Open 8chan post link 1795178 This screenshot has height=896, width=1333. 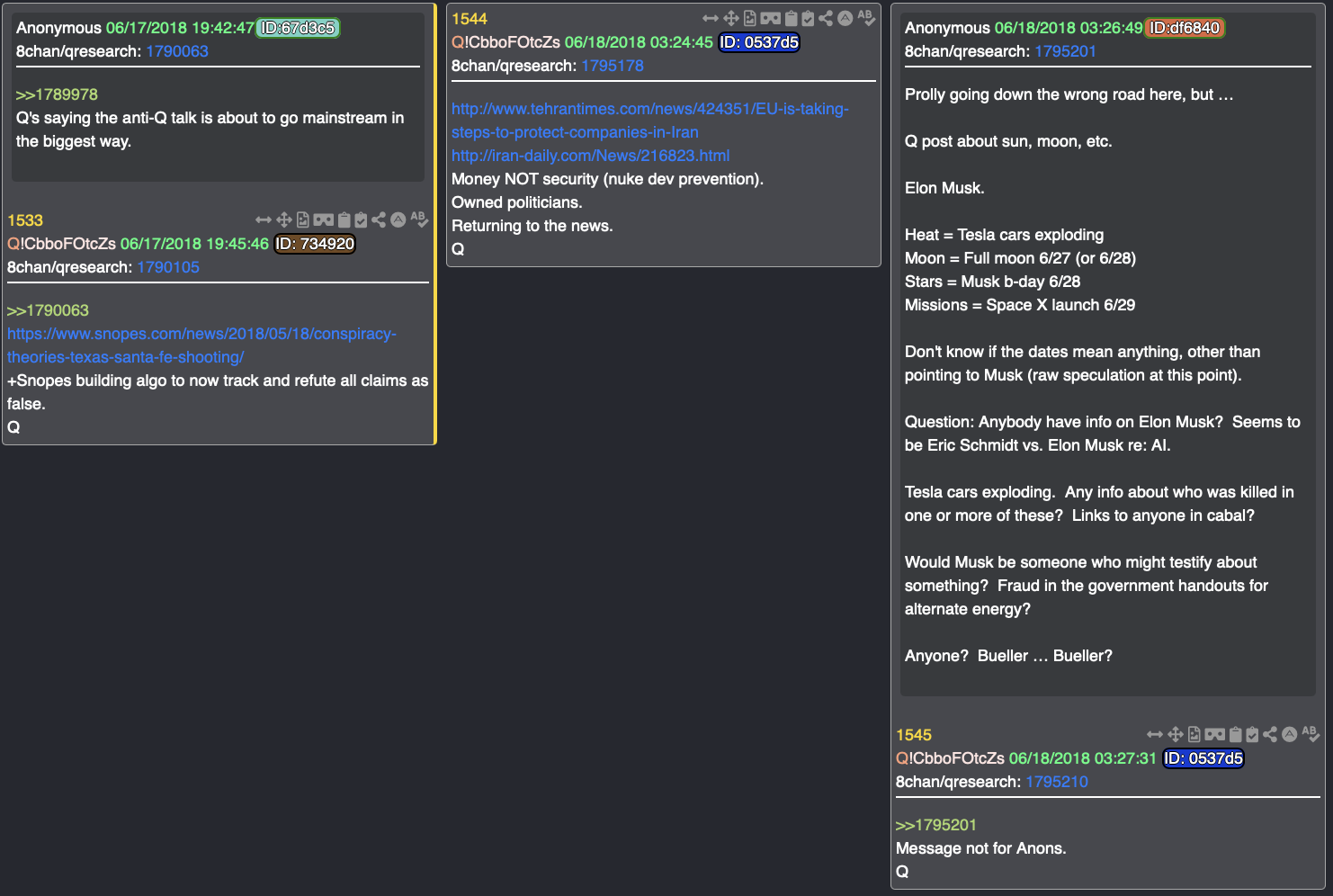613,66
